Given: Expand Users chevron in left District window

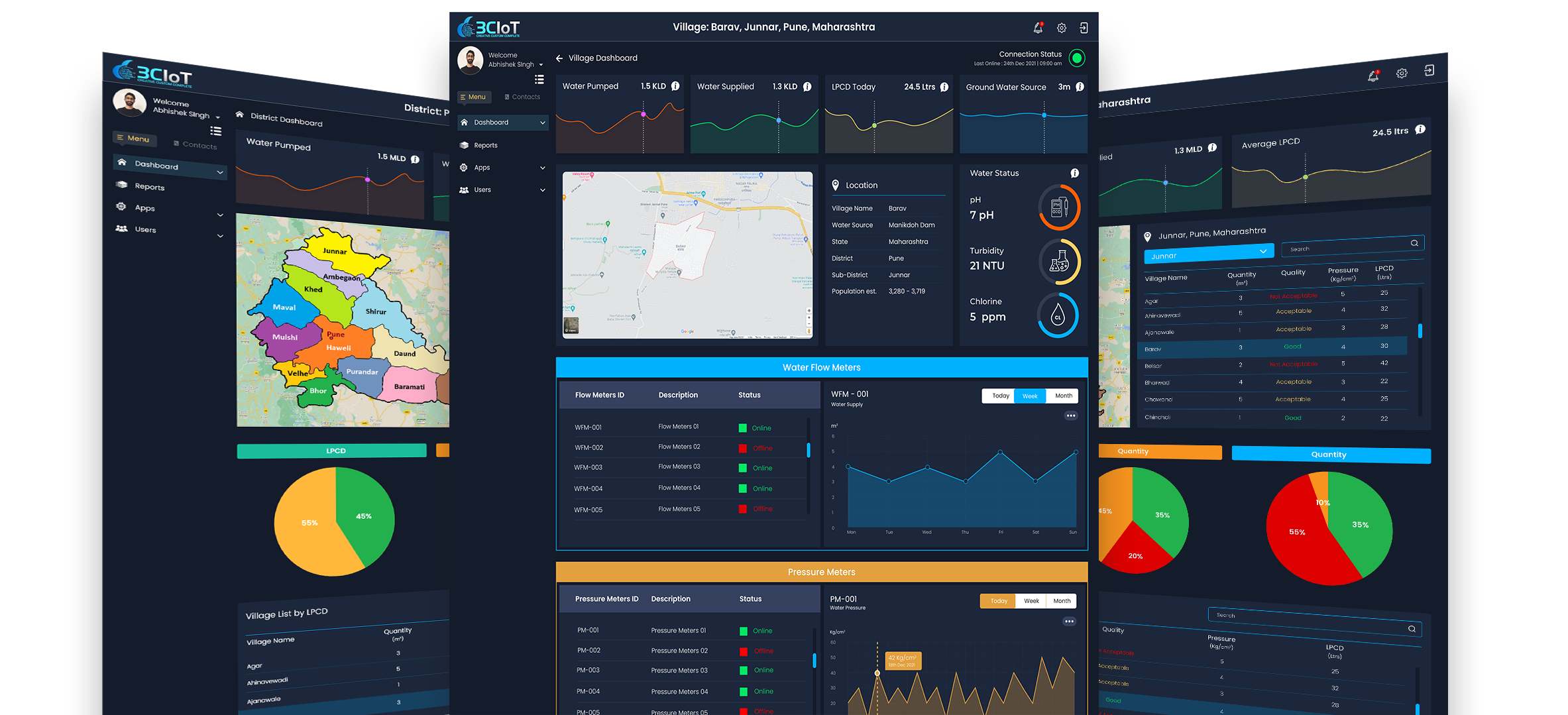Looking at the screenshot, I should pos(220,236).
